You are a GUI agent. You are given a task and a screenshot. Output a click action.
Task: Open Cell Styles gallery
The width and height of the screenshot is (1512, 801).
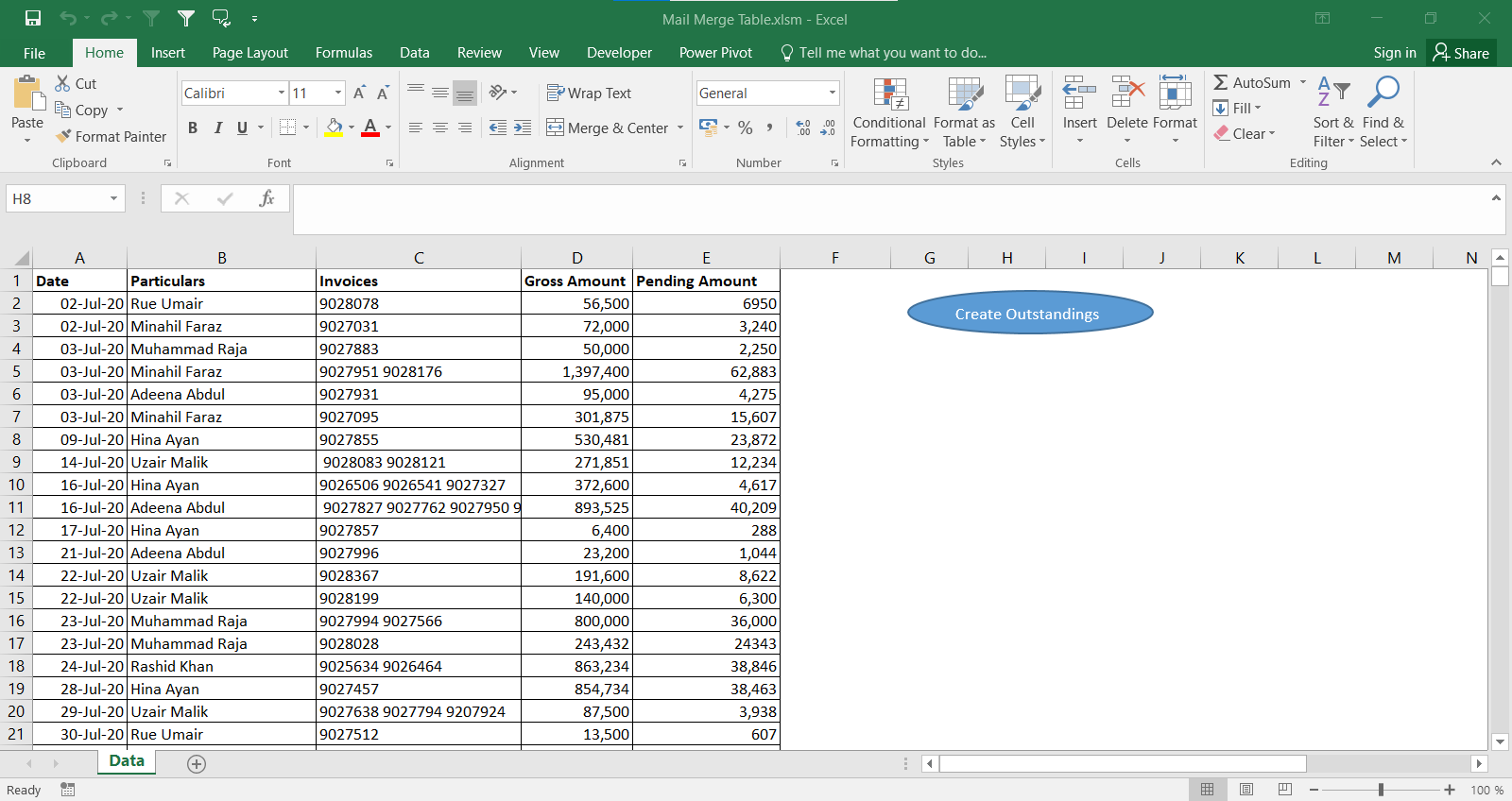click(1022, 111)
